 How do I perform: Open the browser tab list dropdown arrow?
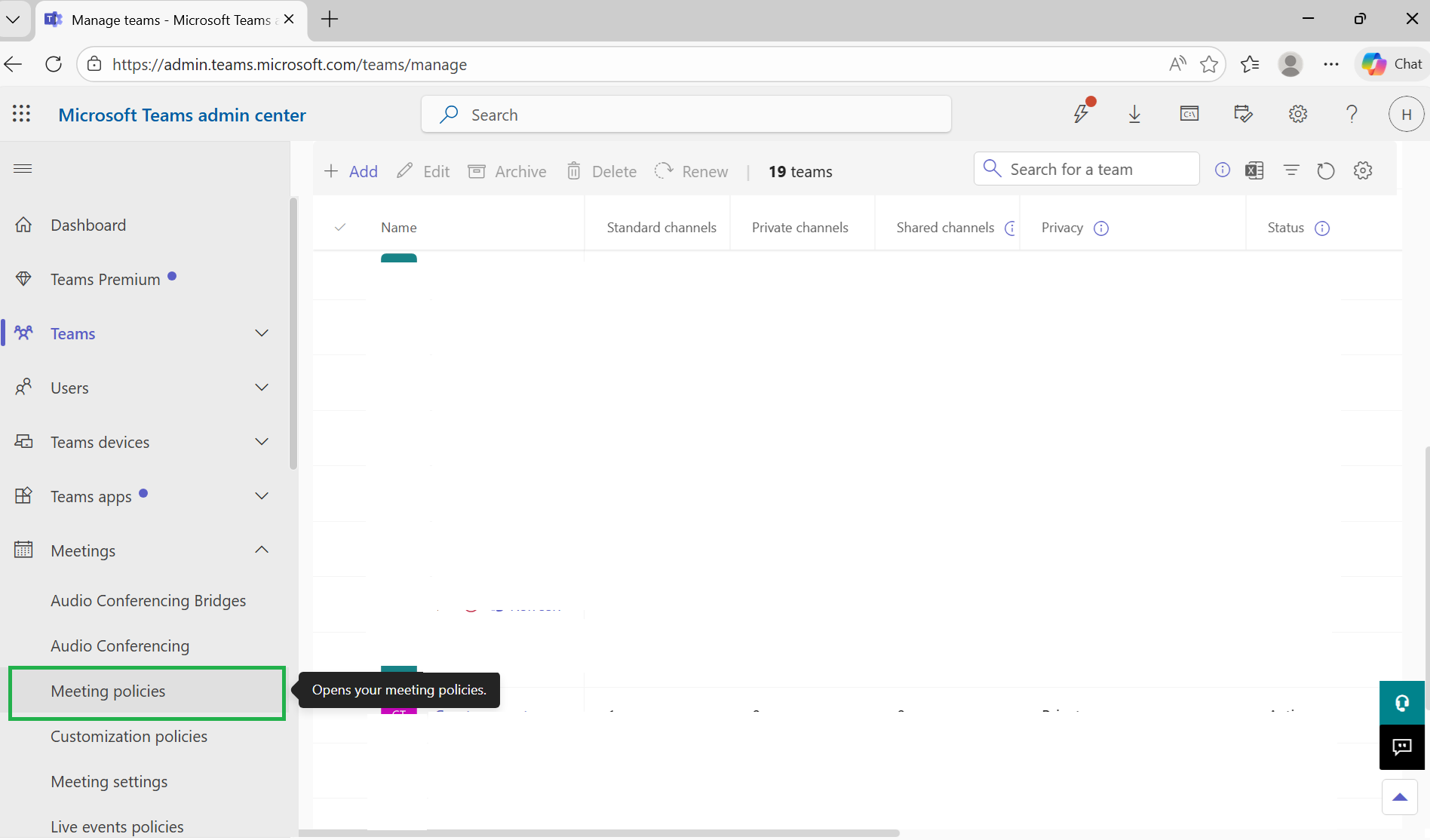tap(13, 20)
